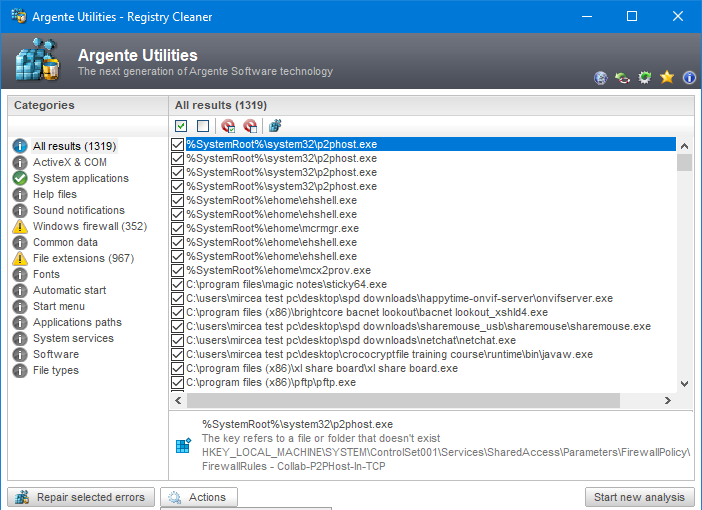Toggle checkbox for pftp.exe entry
Image resolution: width=702 pixels, height=510 pixels.
point(178,383)
